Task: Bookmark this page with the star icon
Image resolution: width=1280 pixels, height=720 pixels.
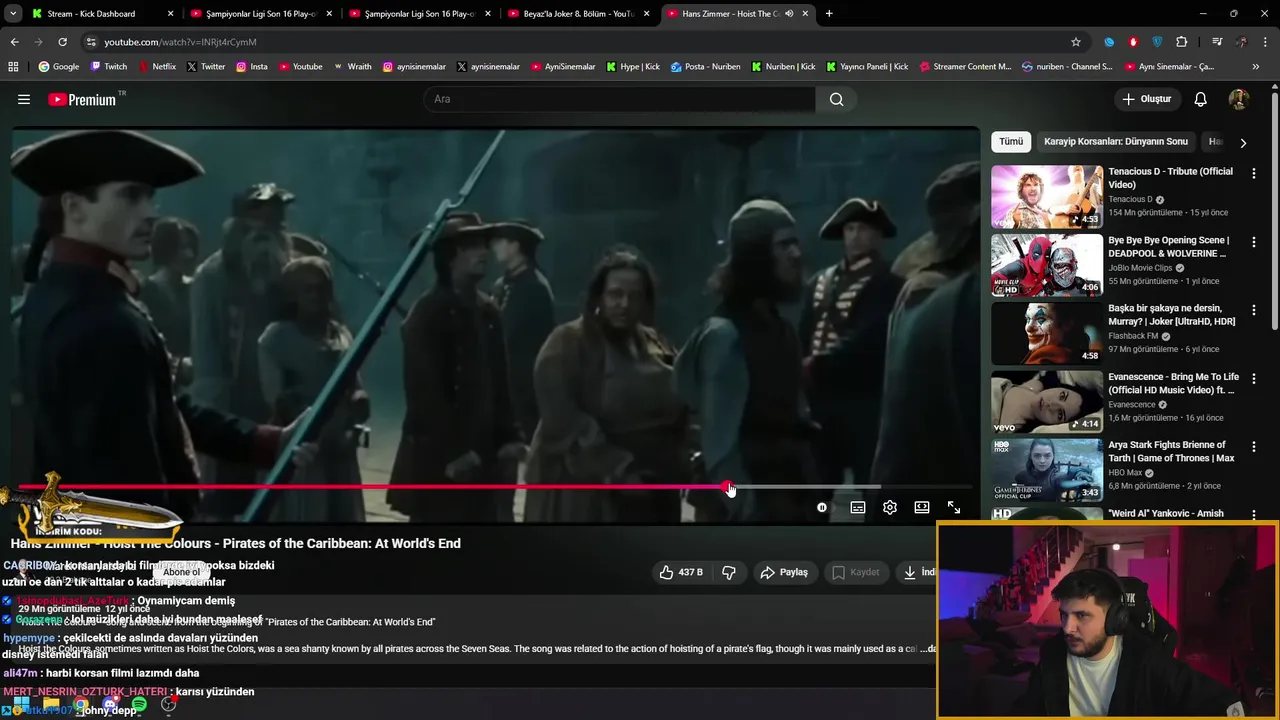Action: (x=1076, y=42)
